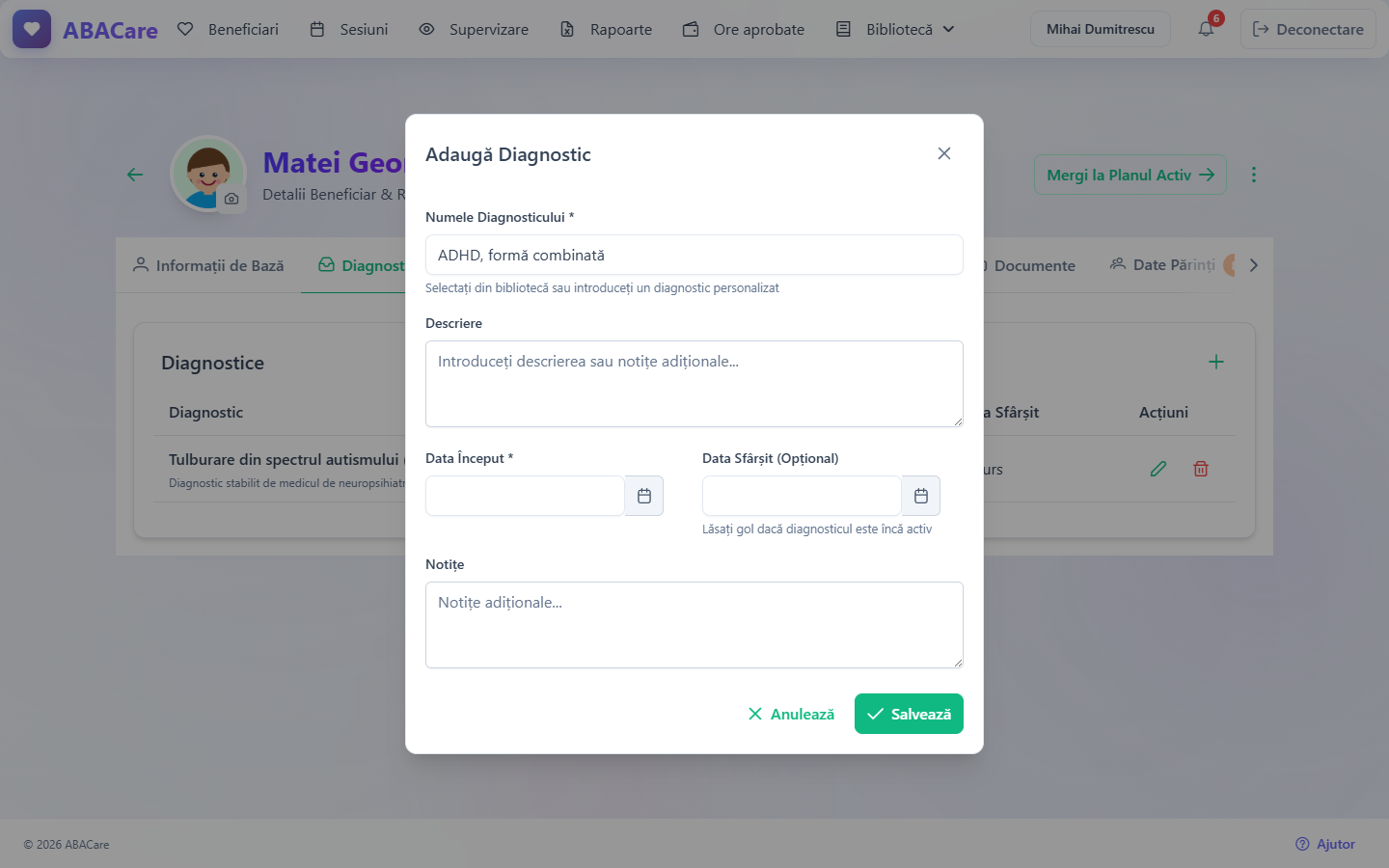Click the red trash delete icon
The width and height of the screenshot is (1389, 868).
click(1201, 469)
